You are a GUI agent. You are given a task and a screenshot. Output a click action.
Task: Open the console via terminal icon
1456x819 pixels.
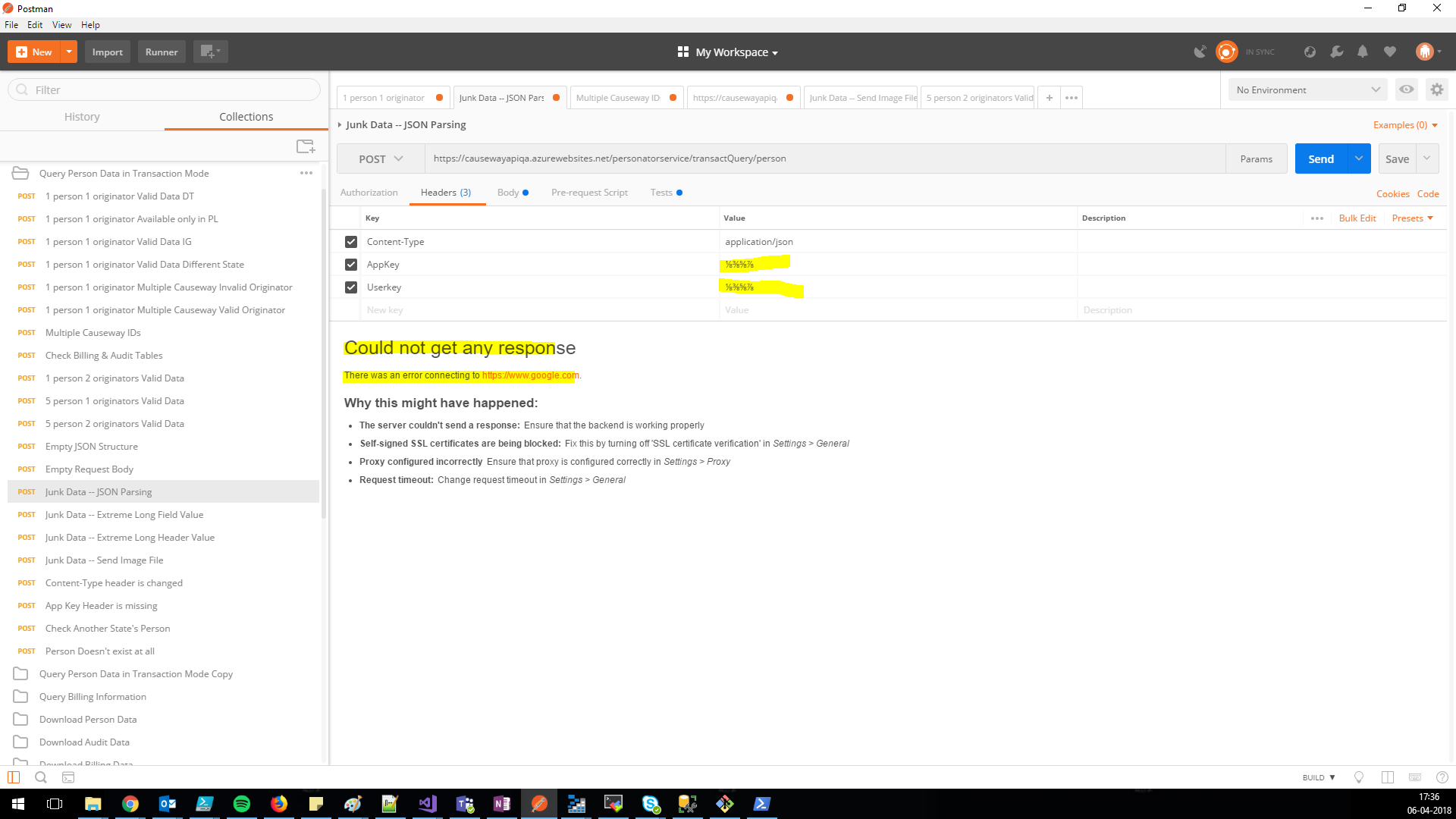coord(68,777)
